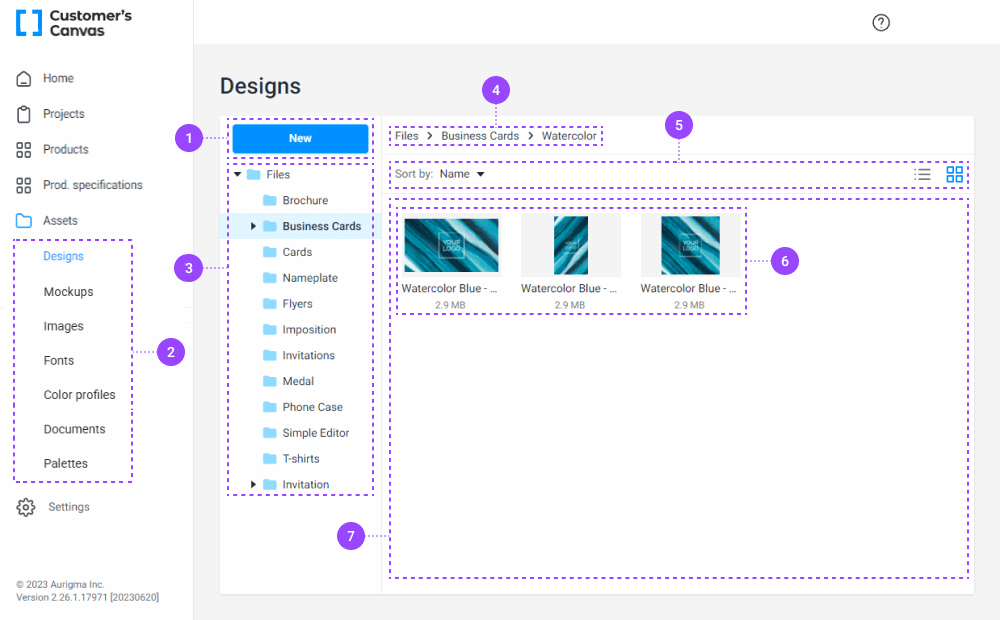Open the Home section from the sidebar
Image resolution: width=1000 pixels, height=620 pixels.
(24, 78)
